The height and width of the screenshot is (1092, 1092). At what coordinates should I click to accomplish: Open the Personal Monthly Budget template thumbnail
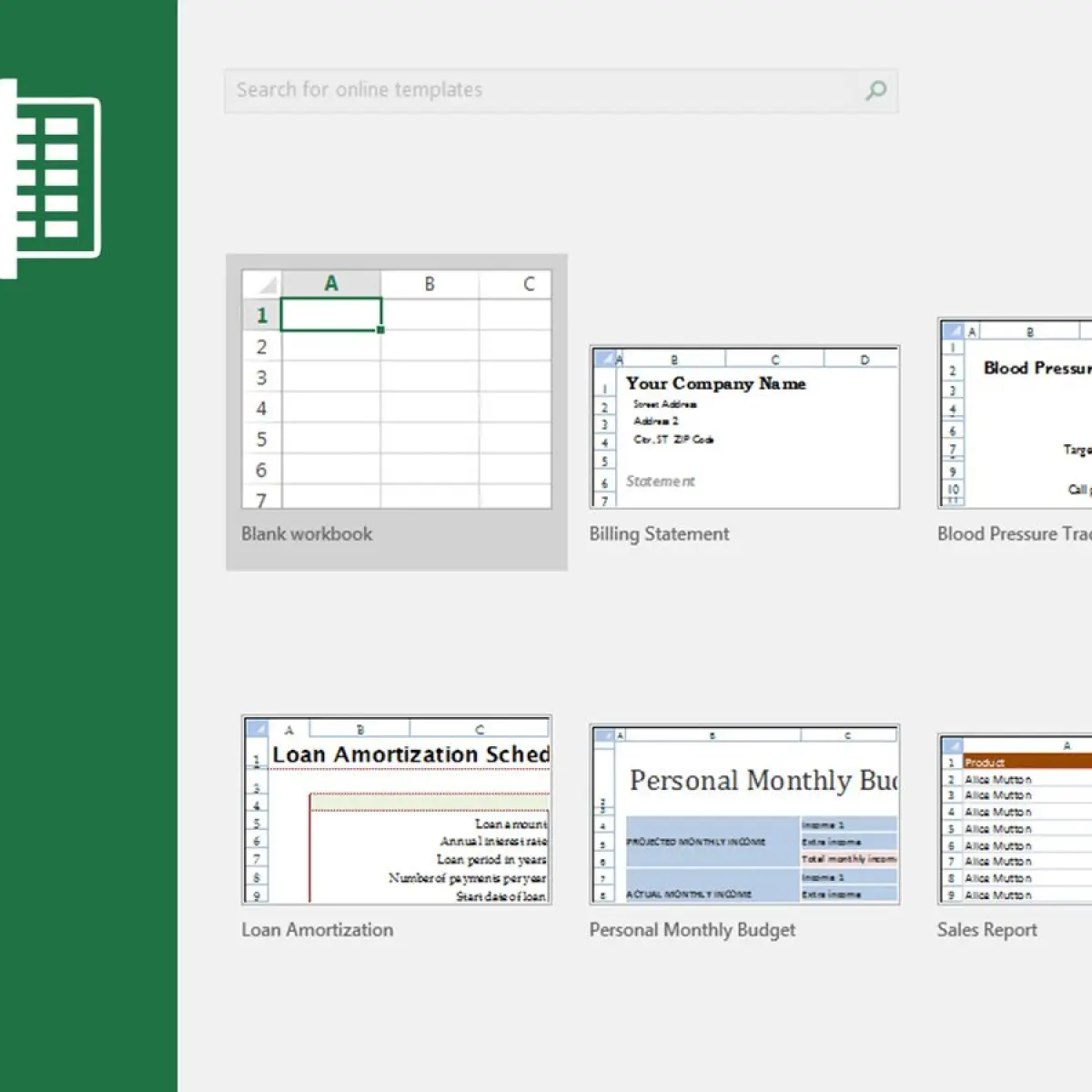click(744, 814)
